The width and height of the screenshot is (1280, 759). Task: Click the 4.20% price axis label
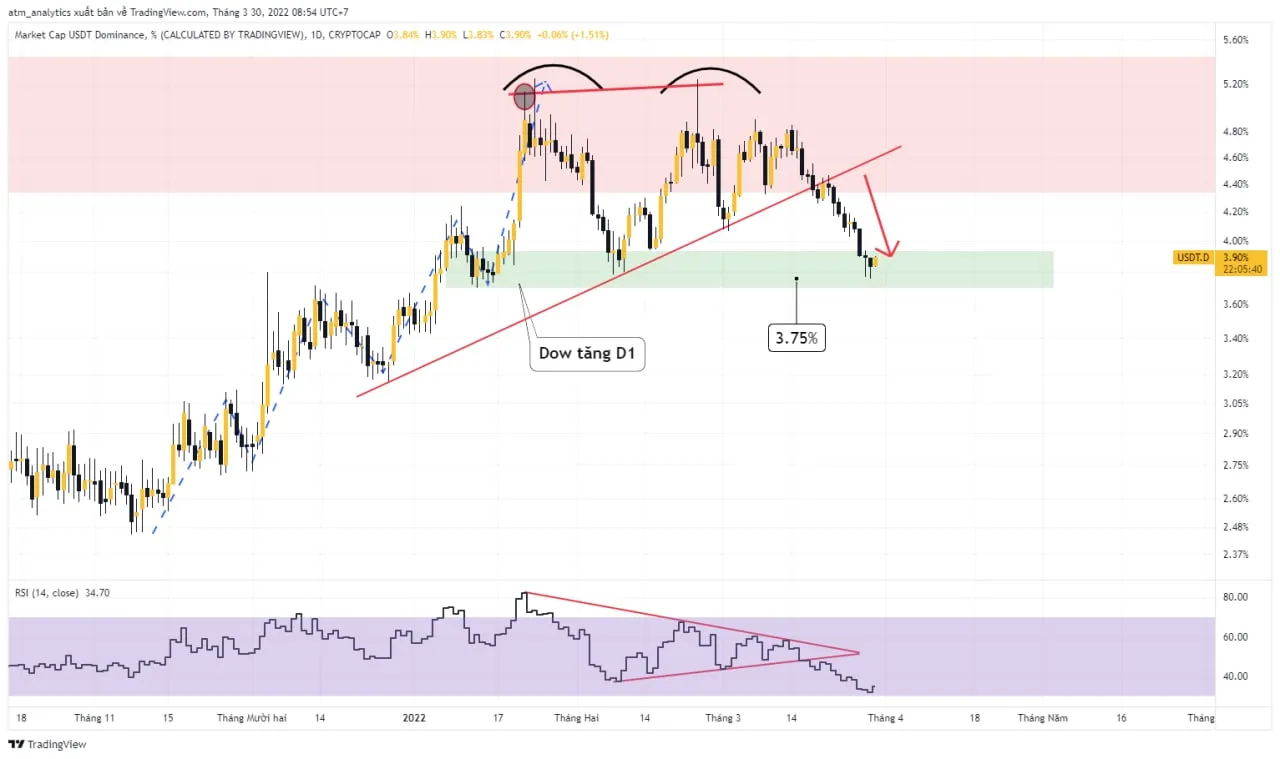[1234, 212]
